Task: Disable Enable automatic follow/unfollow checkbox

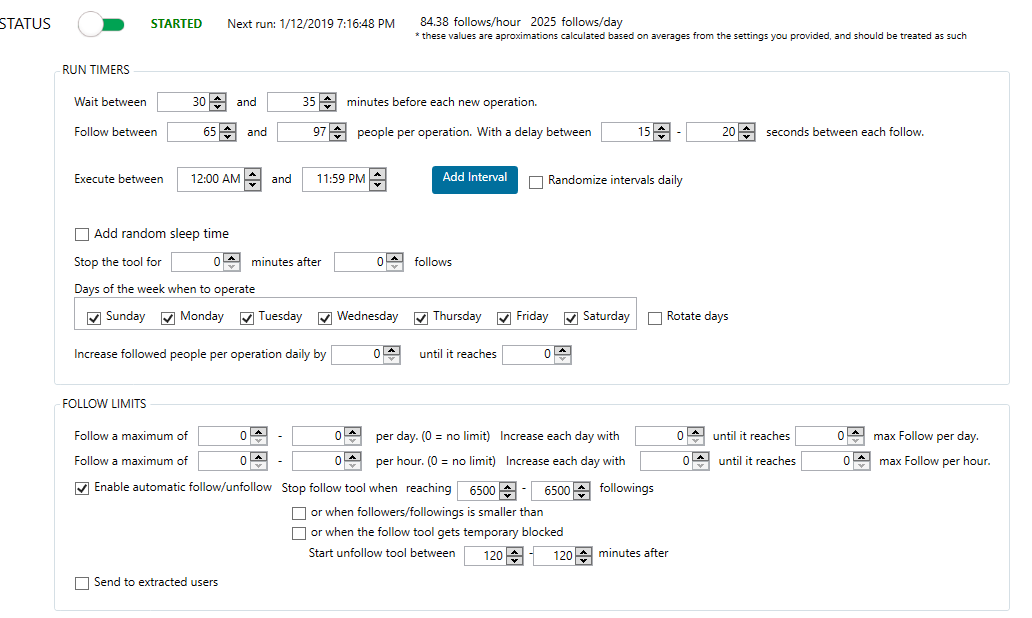Action: tap(82, 488)
